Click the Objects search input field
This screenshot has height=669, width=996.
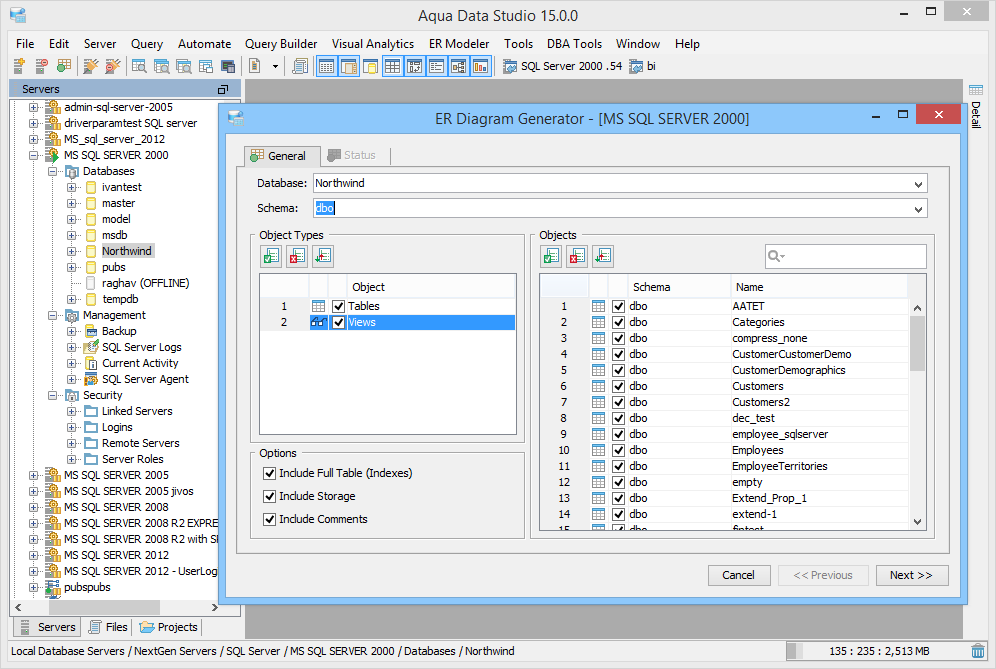(845, 256)
